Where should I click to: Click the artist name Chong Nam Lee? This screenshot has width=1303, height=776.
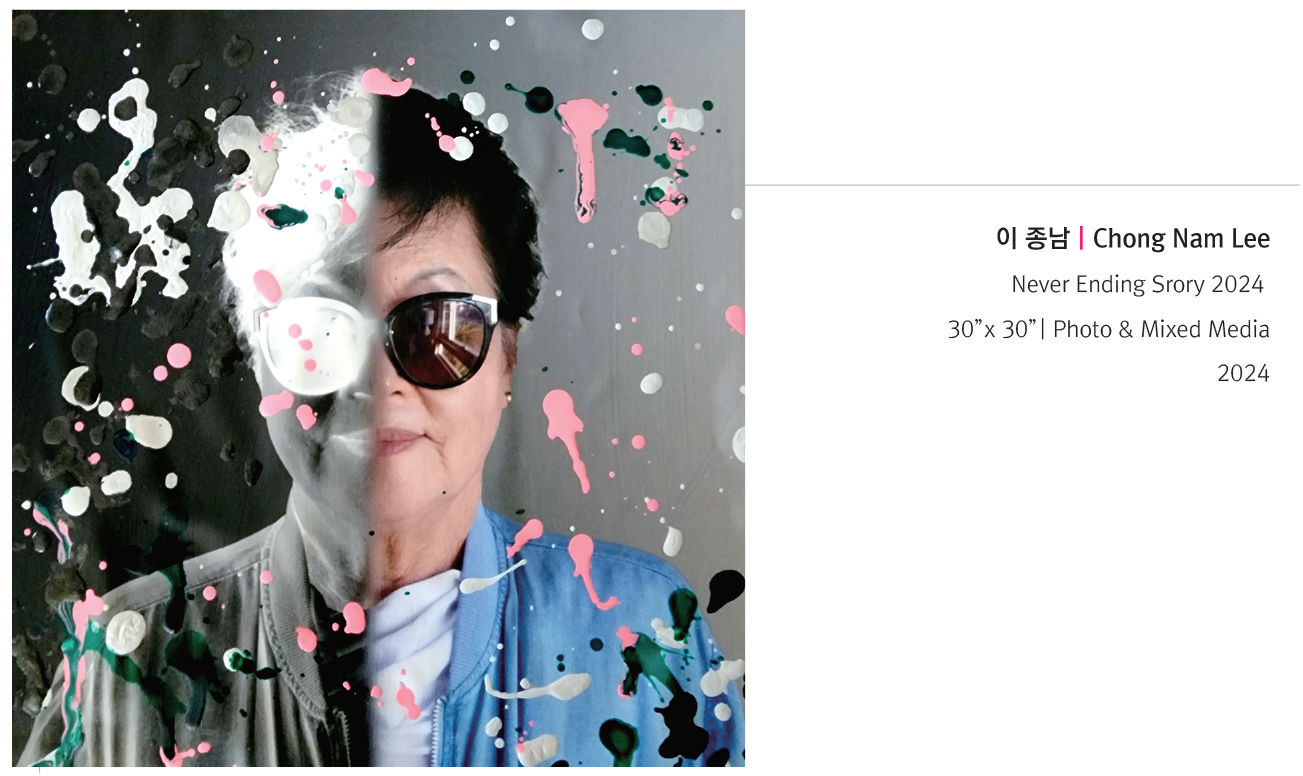point(1181,240)
